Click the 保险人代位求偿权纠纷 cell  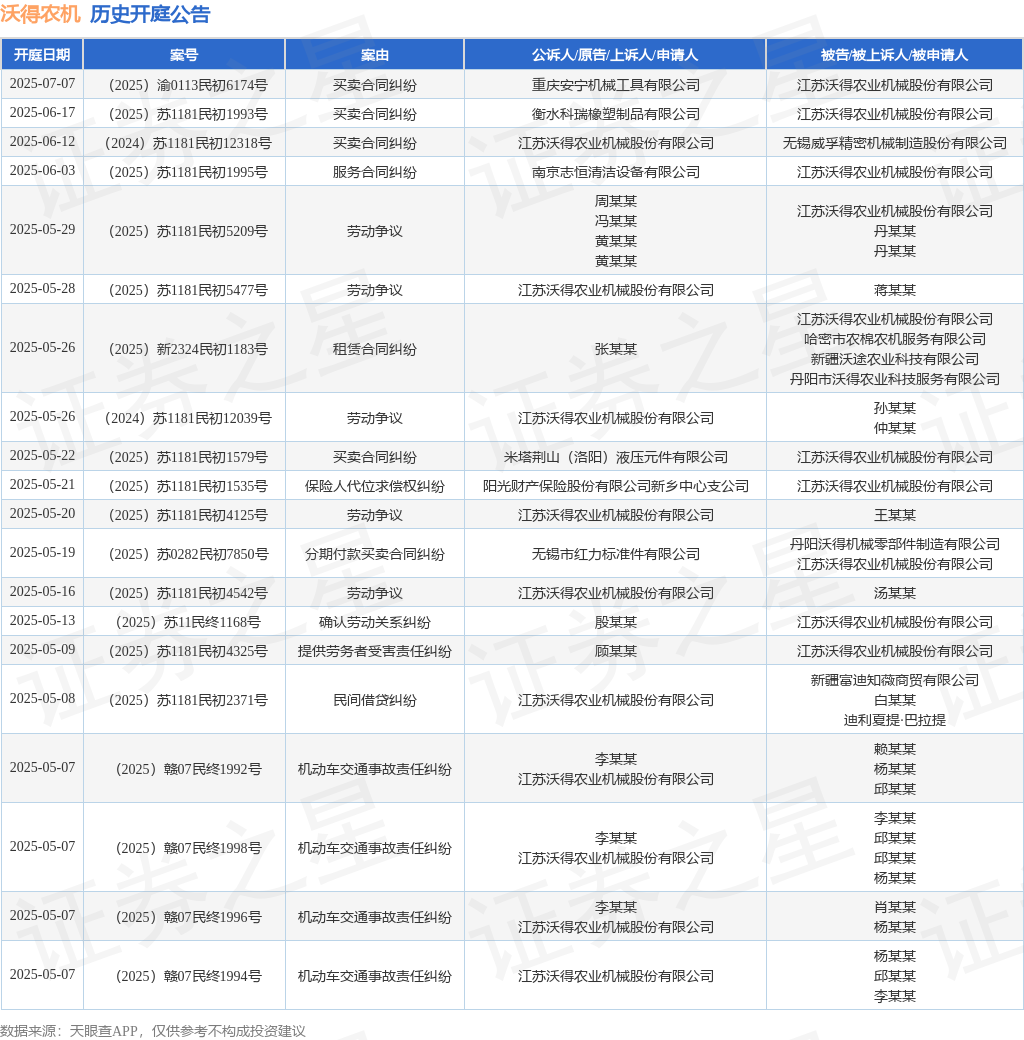coord(375,486)
